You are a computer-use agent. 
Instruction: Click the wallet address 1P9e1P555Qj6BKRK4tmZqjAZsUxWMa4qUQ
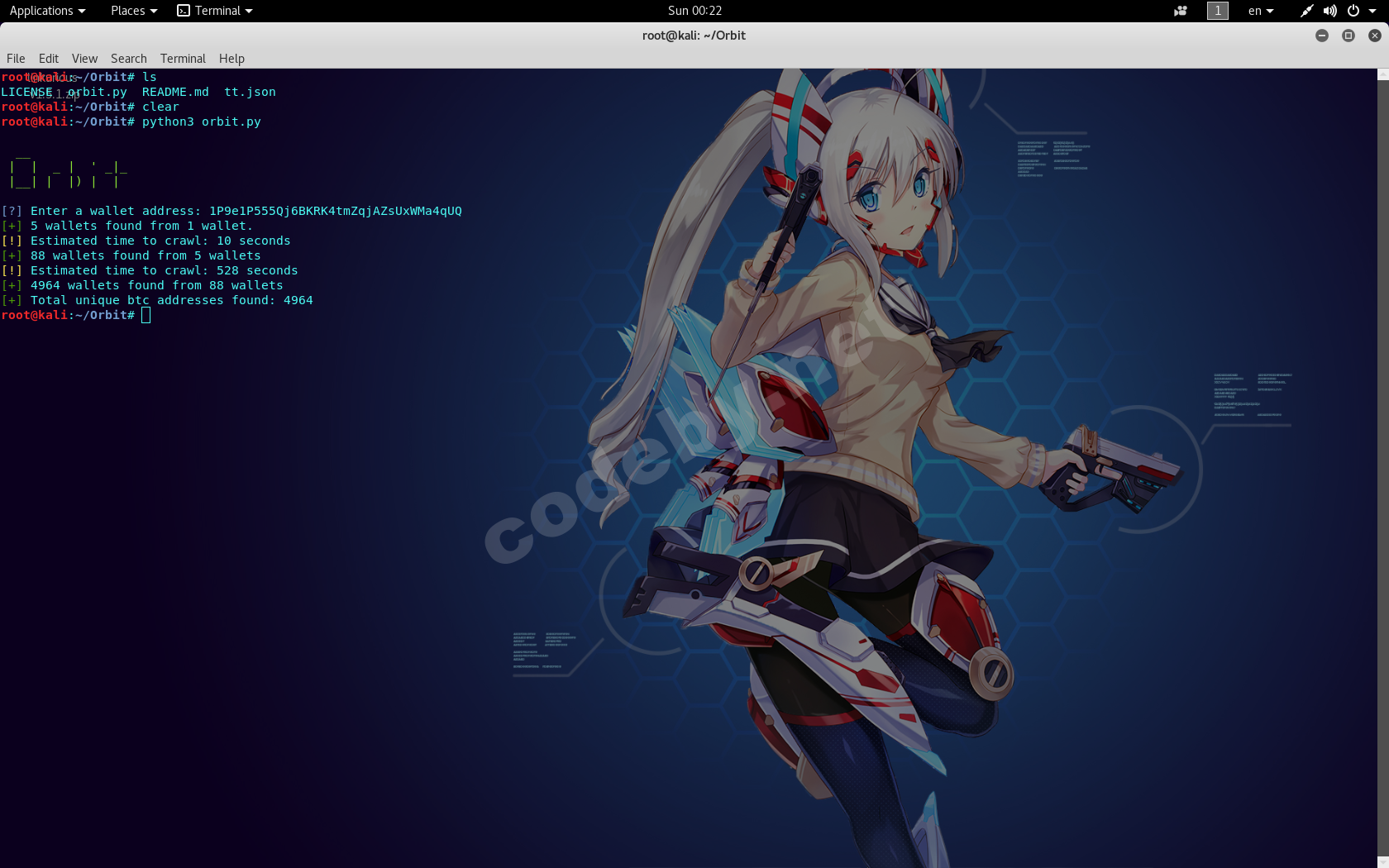(336, 211)
